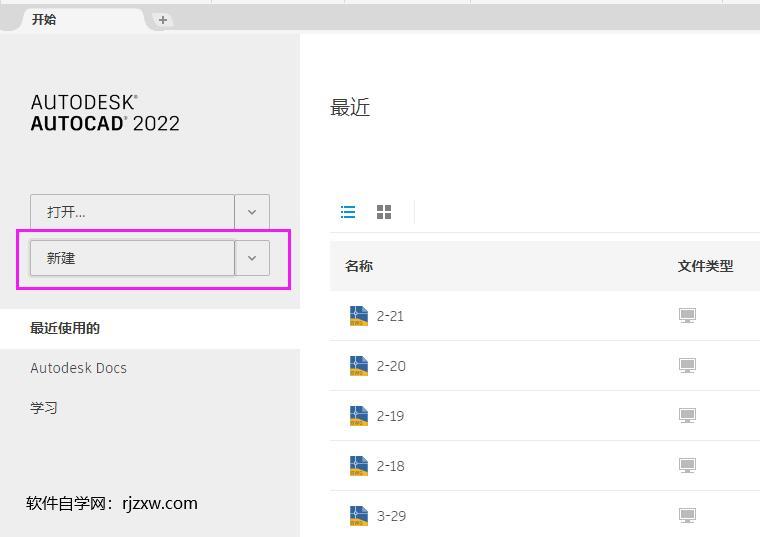760x537 pixels.
Task: Select 最近使用的 in the sidebar
Action: pyautogui.click(x=150, y=329)
